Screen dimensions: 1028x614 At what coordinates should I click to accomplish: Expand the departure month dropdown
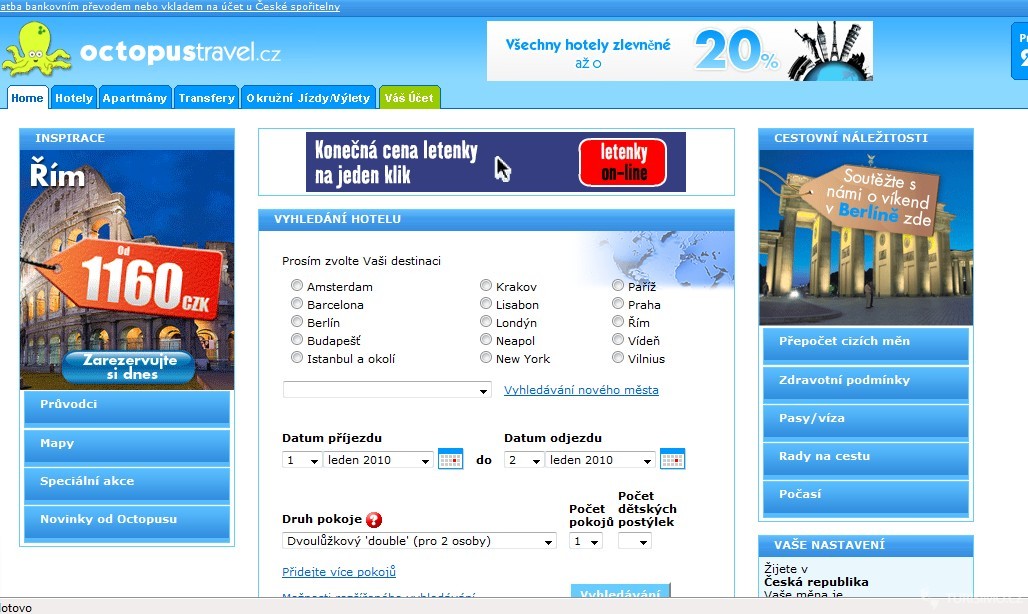click(601, 460)
